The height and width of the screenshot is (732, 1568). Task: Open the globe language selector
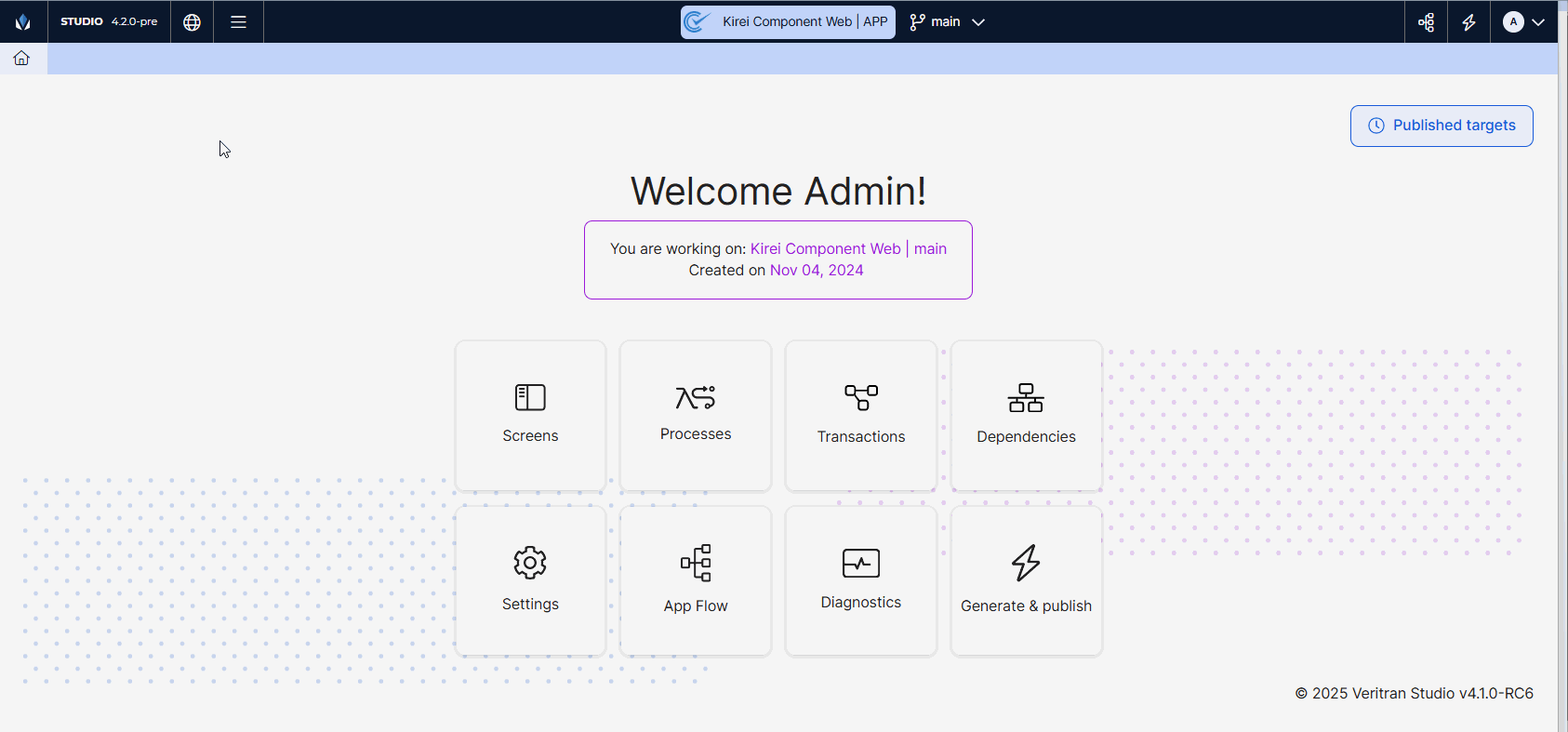(192, 21)
